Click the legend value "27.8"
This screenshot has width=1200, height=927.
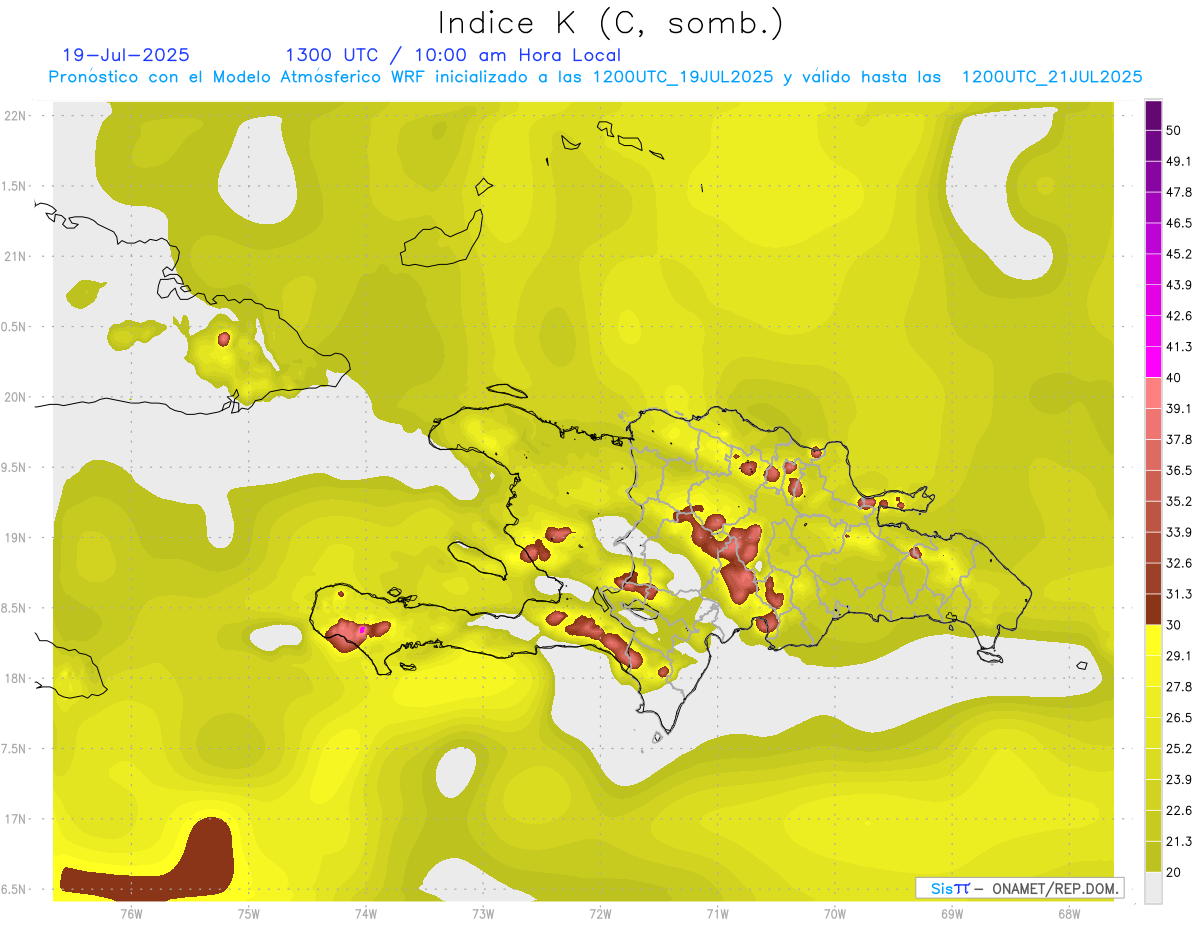point(1180,686)
